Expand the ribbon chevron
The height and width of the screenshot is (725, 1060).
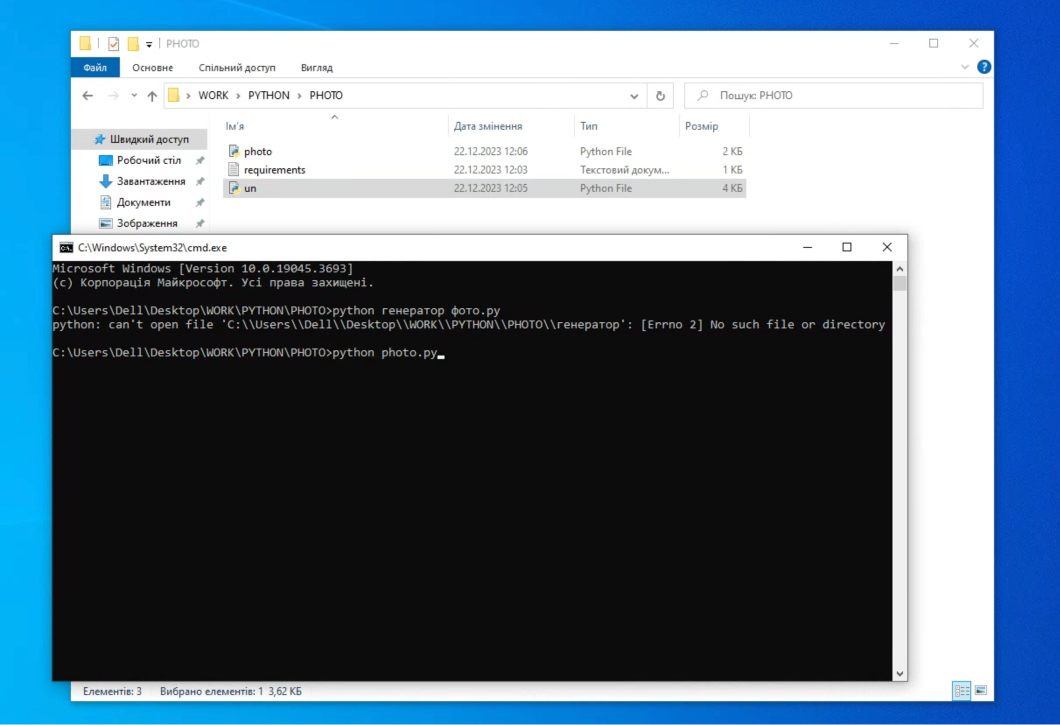click(965, 67)
